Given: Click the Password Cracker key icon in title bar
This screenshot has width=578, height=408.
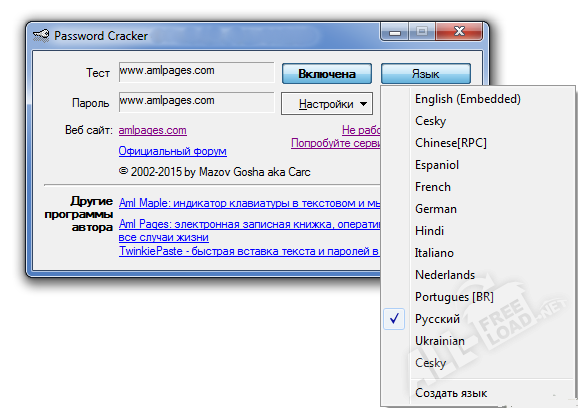Looking at the screenshot, I should pyautogui.click(x=41, y=35).
